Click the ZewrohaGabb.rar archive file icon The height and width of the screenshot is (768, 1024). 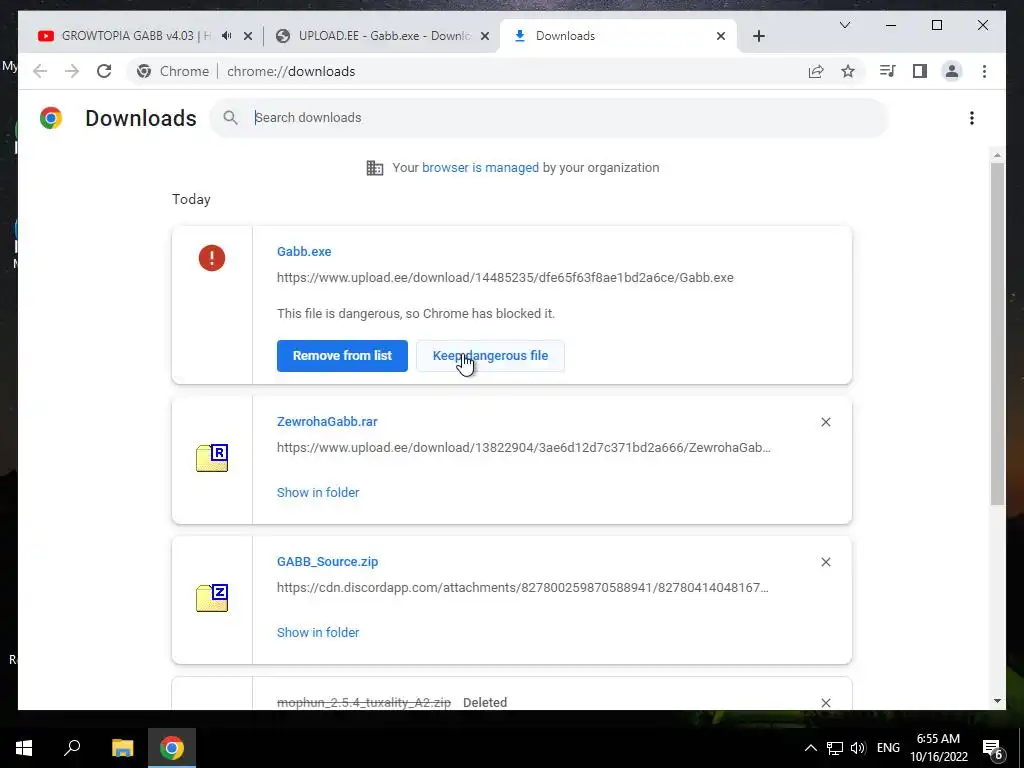coord(212,458)
